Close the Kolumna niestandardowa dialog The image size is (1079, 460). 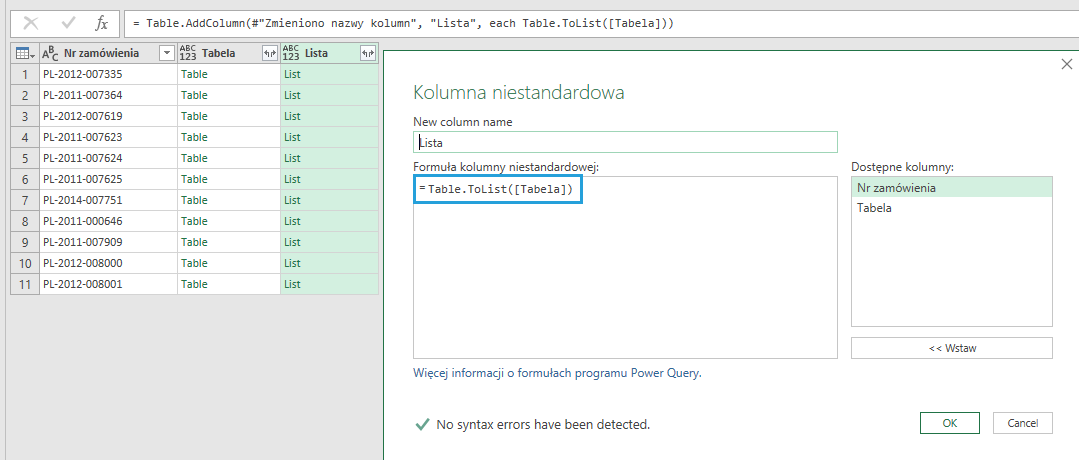click(1066, 64)
